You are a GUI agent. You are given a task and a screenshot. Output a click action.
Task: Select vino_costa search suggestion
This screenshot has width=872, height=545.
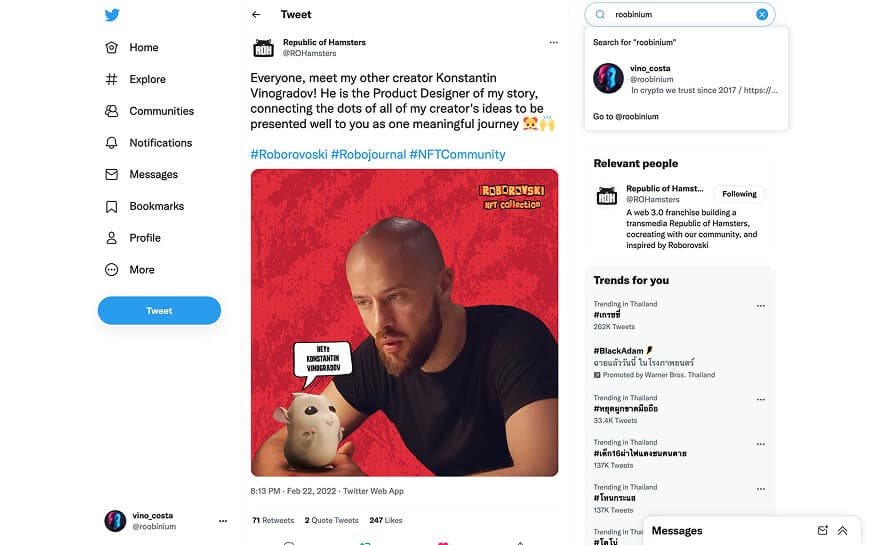686,78
